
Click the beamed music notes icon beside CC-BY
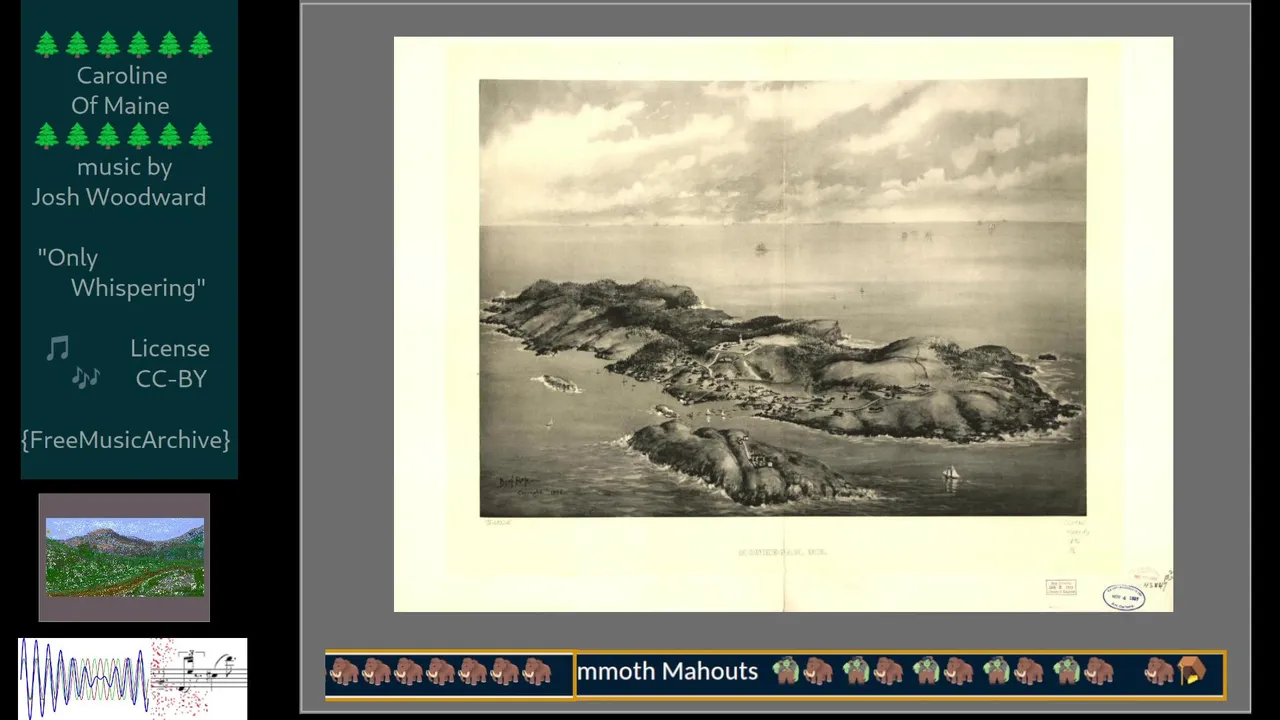pyautogui.click(x=86, y=378)
